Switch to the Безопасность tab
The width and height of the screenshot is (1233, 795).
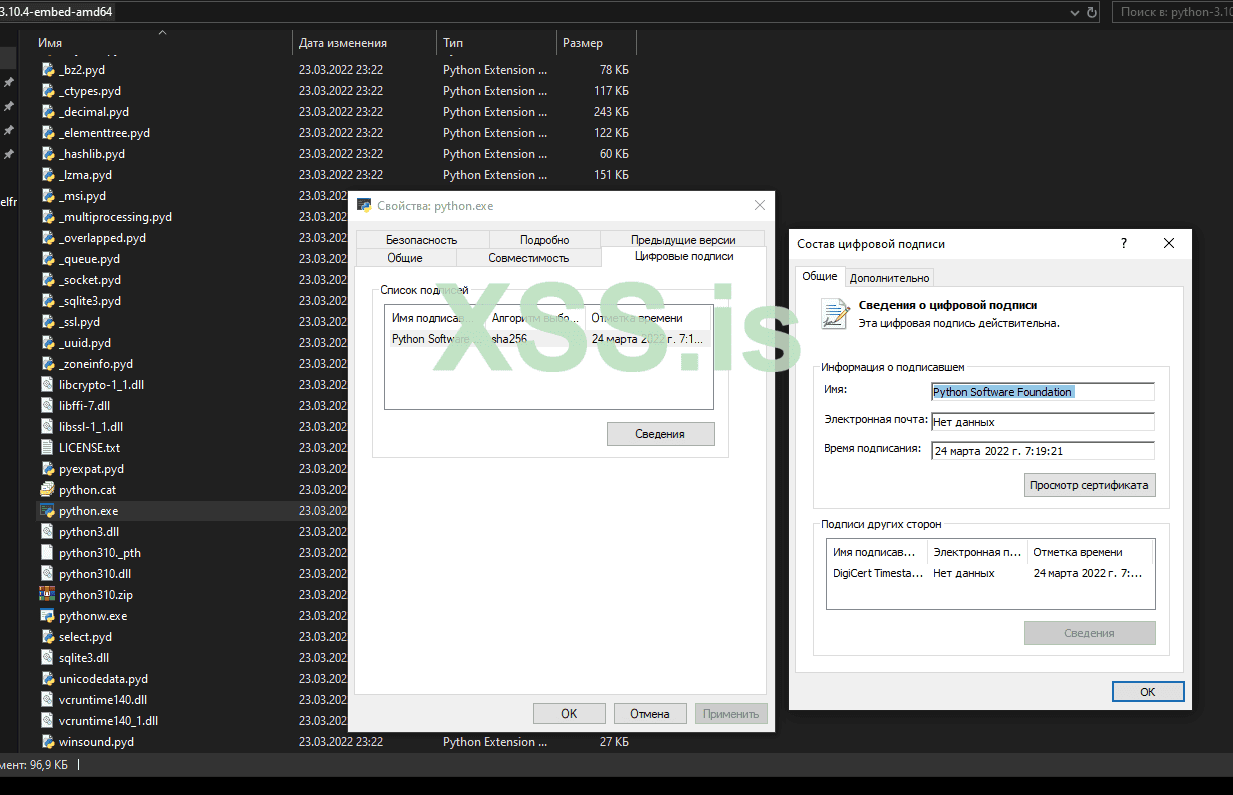(x=421, y=240)
